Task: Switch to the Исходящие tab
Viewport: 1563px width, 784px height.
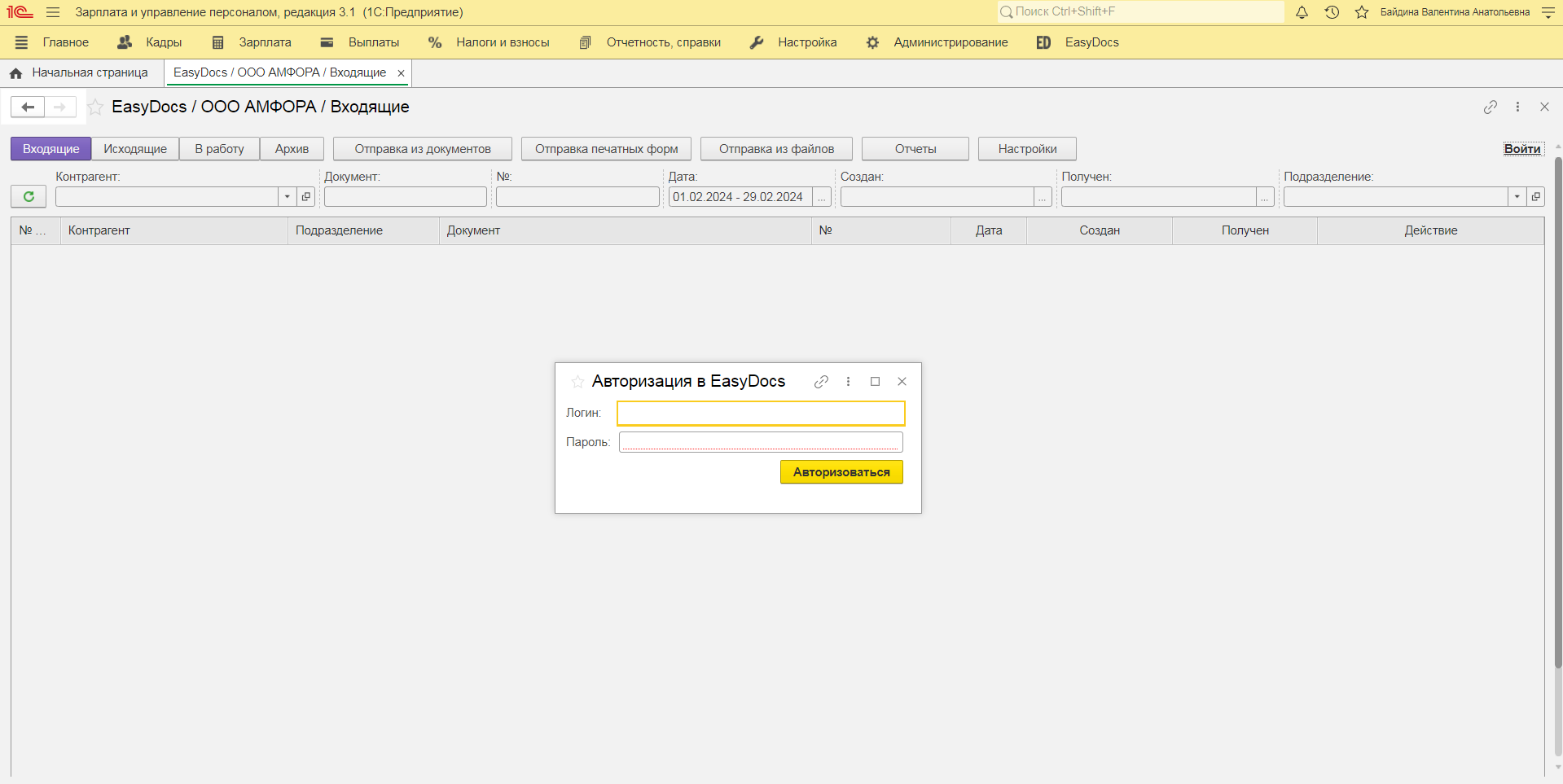Action: tap(135, 148)
